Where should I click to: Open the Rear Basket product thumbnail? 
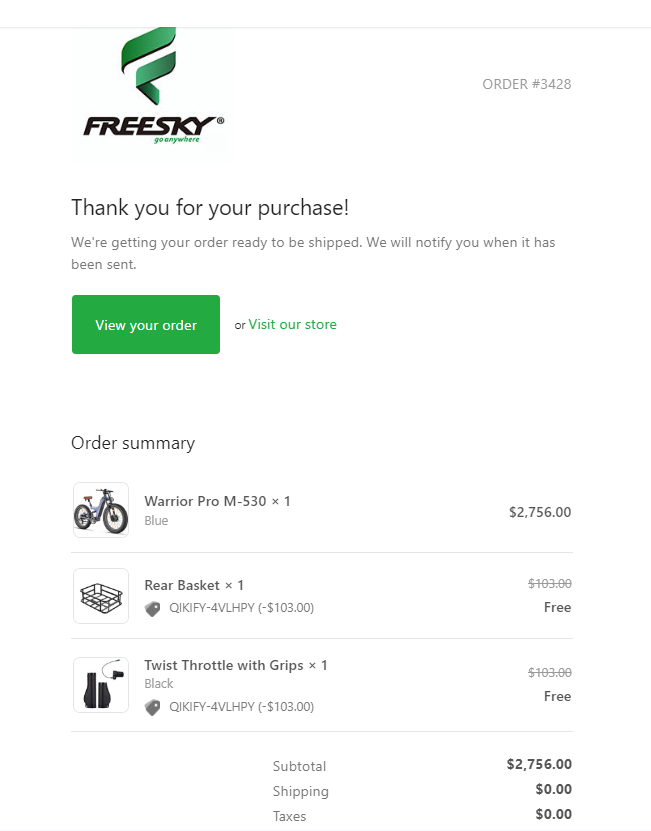point(101,596)
